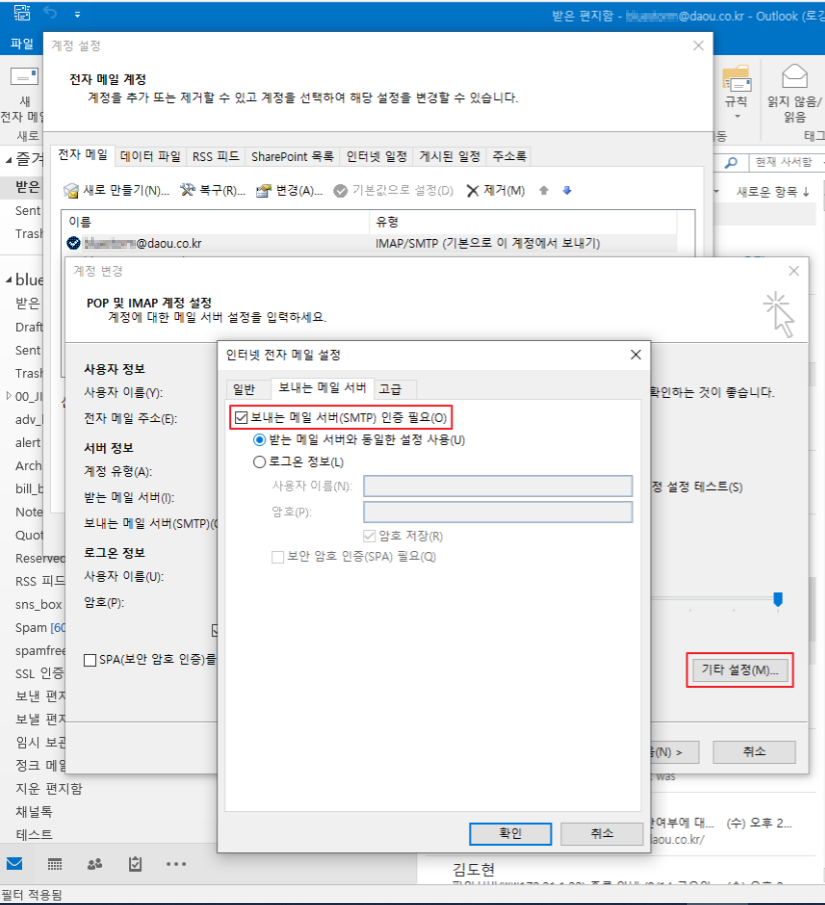Screen dimensions: 825x905
Task: Click the move-up arrow icon in account toolbar
Action: tap(543, 190)
